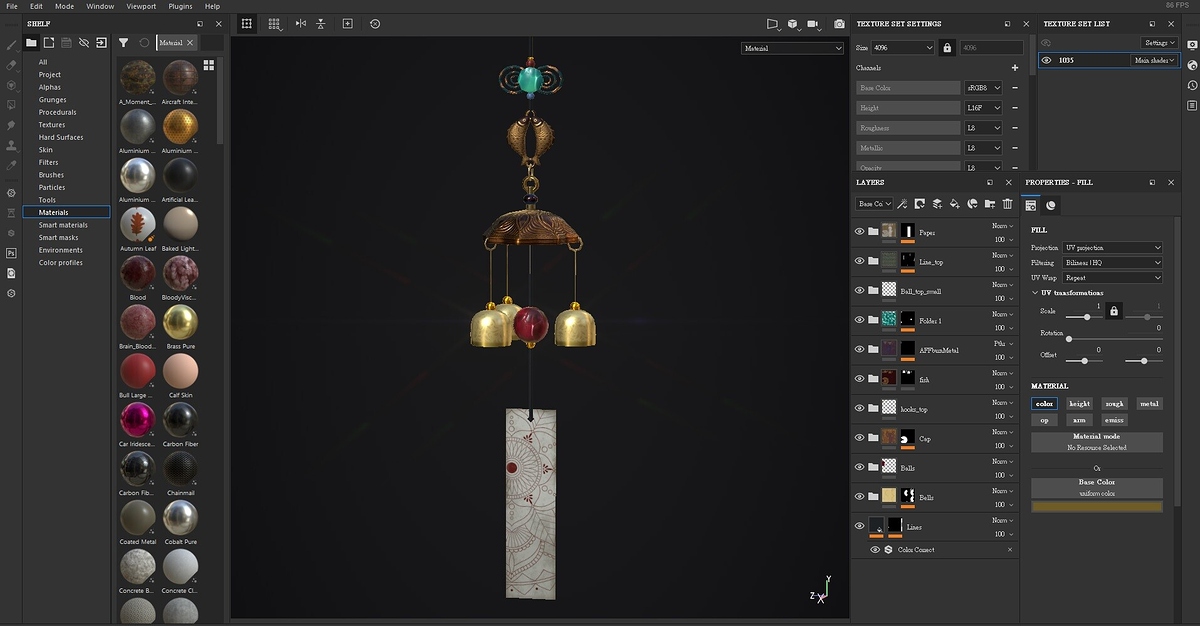
Task: Select the Smart materials shelf category
Action: [63, 225]
